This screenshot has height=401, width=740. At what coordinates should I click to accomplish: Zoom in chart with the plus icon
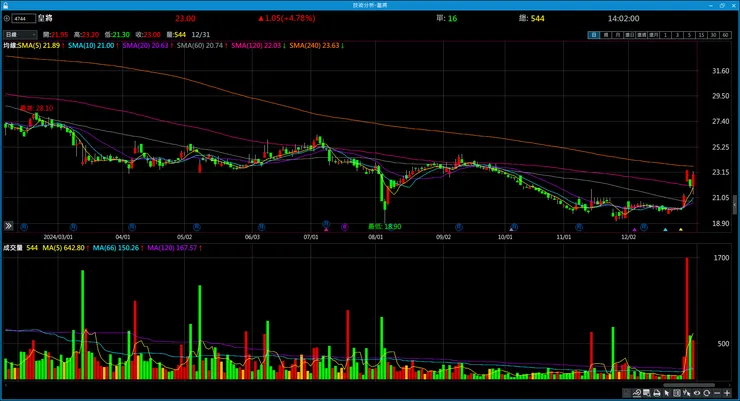(x=727, y=393)
